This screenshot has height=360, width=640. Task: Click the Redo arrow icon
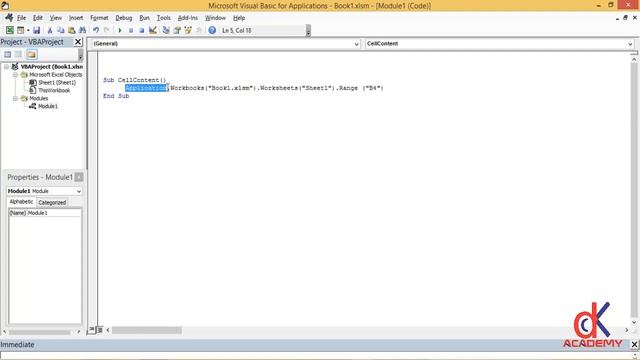point(107,30)
